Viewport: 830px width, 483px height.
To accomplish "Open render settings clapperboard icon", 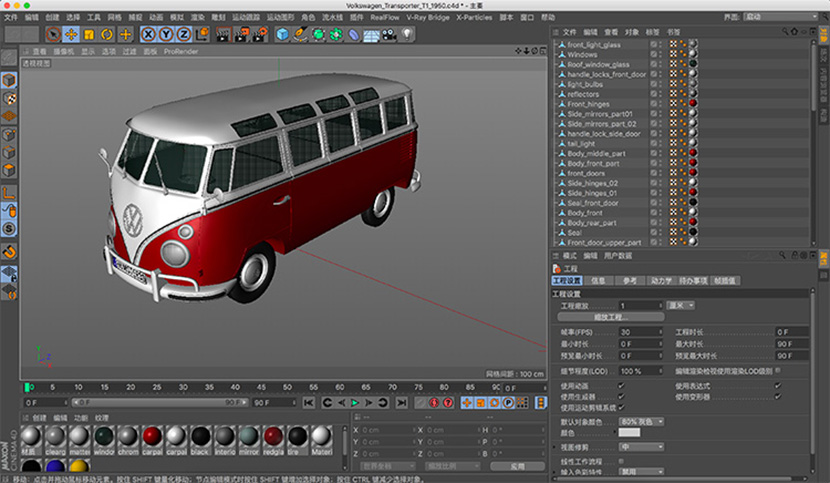I will [x=259, y=35].
